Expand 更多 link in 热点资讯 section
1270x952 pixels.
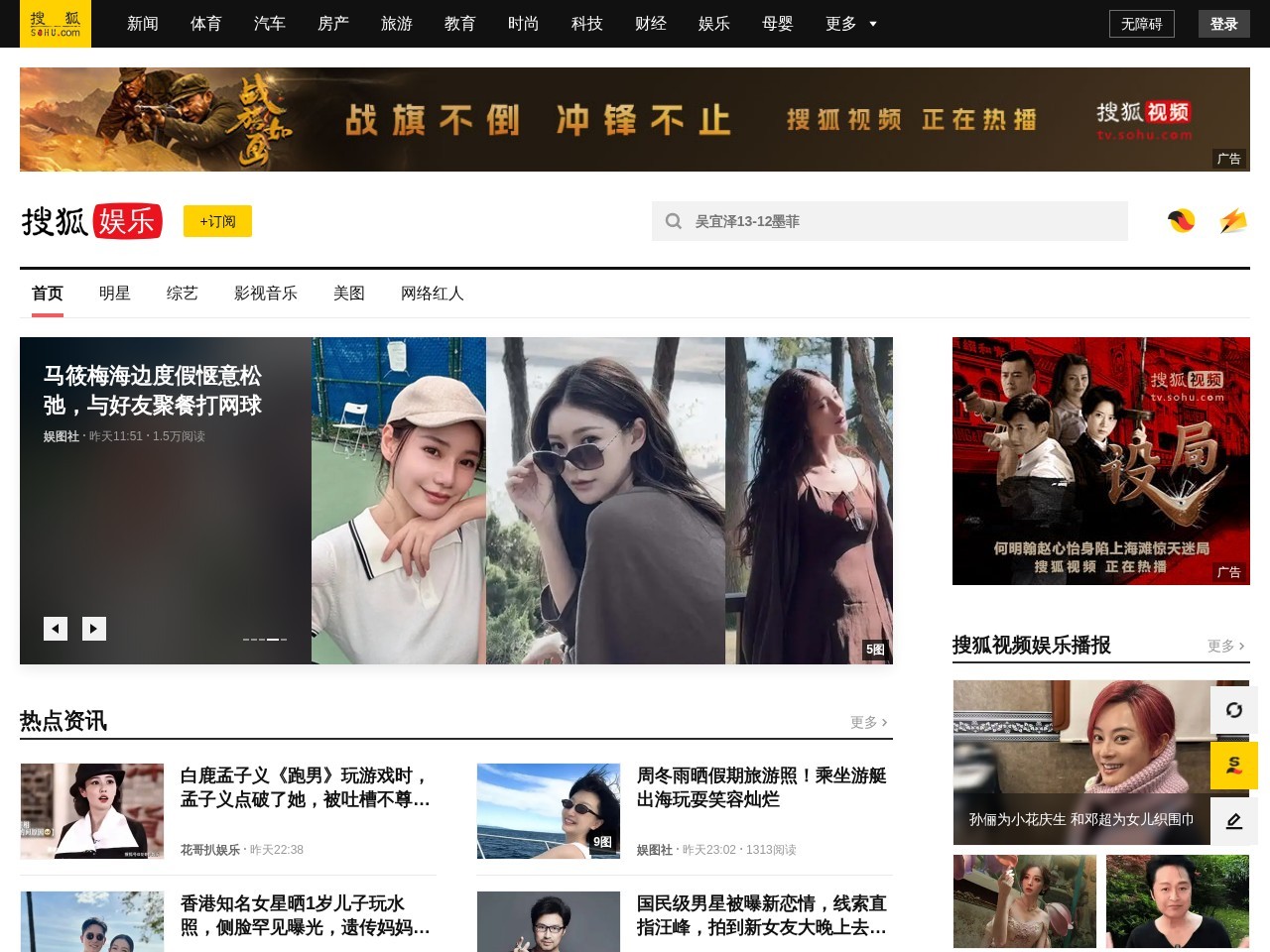(x=869, y=722)
